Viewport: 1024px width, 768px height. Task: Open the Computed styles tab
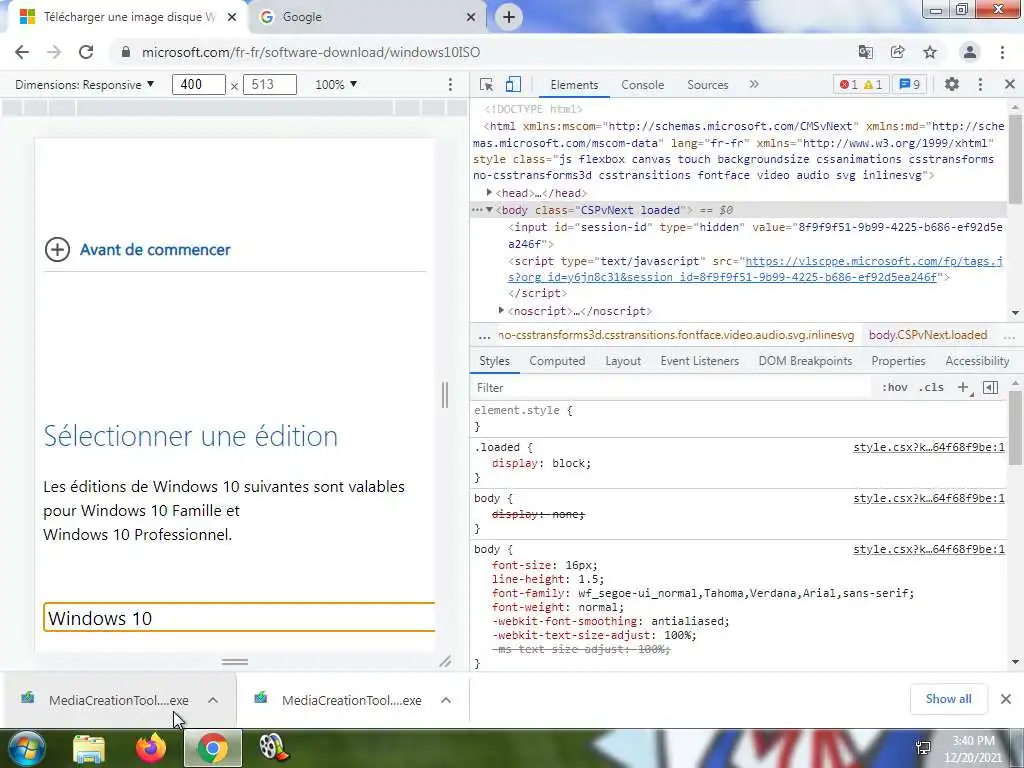pyautogui.click(x=557, y=360)
